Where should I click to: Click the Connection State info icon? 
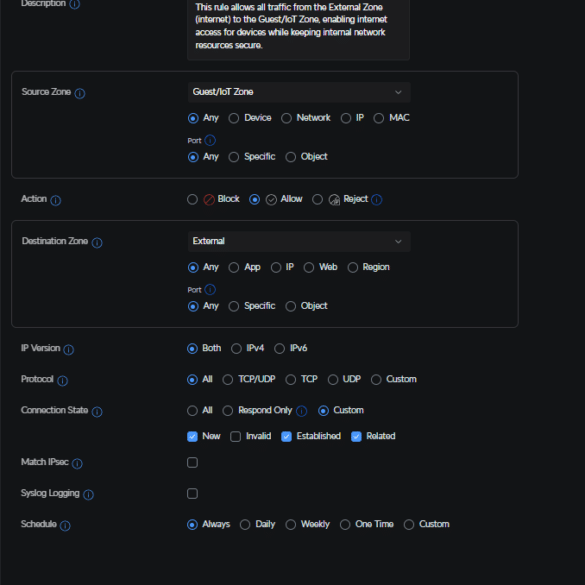97,412
